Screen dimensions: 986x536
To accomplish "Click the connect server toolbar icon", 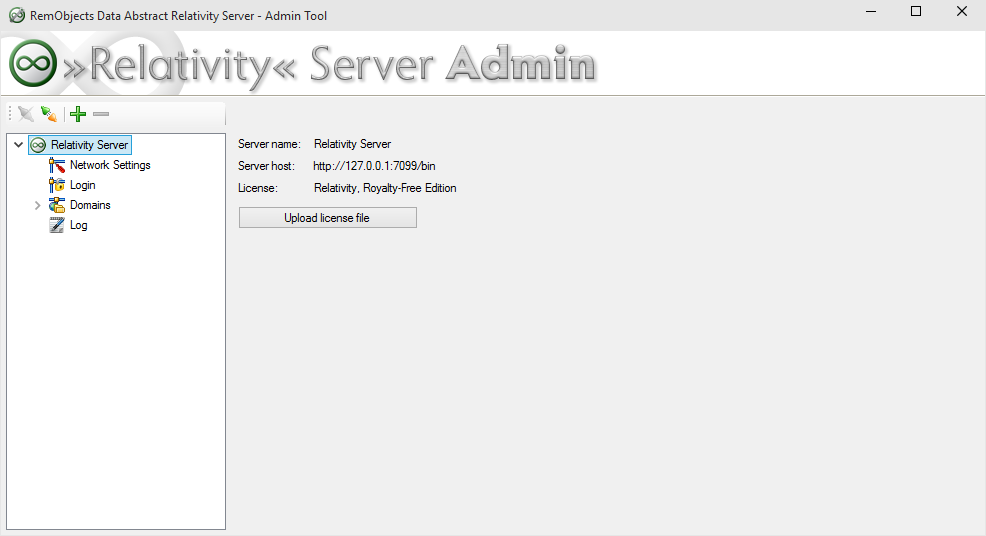I will coord(48,114).
